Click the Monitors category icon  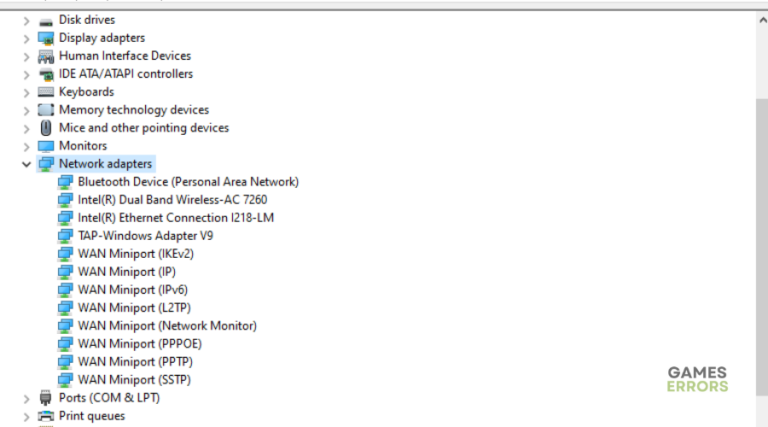click(45, 146)
